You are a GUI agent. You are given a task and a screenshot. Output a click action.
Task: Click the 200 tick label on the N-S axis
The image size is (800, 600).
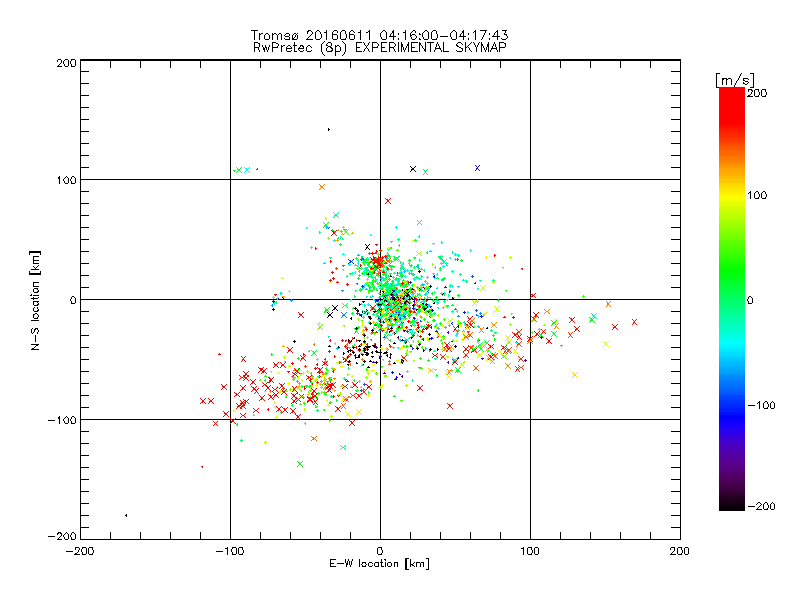(66, 63)
